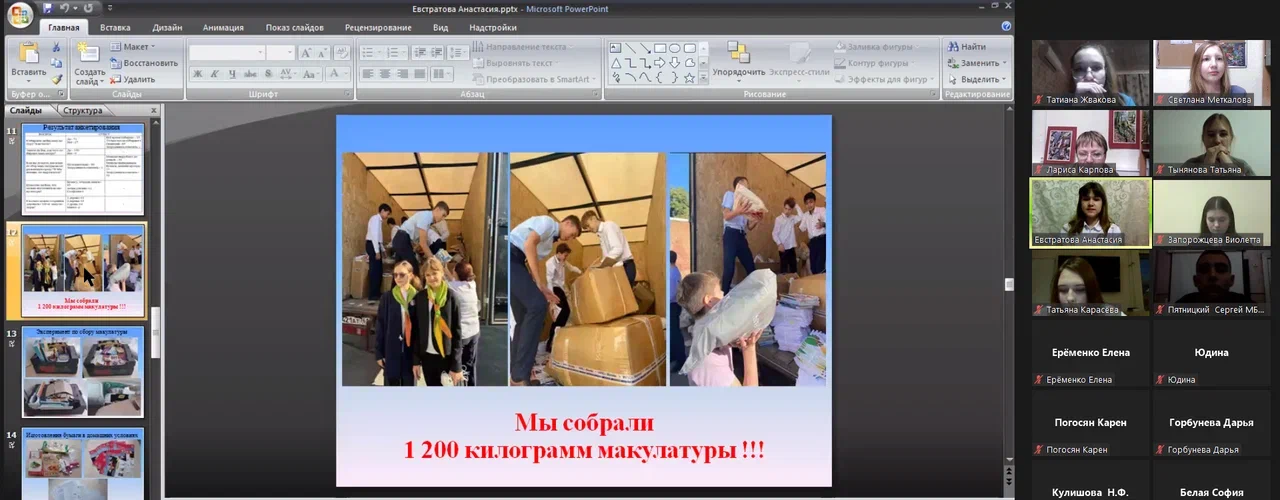Expand the Упорядочить arrange dropdown
This screenshot has height=500, width=1280.
pyautogui.click(x=739, y=72)
